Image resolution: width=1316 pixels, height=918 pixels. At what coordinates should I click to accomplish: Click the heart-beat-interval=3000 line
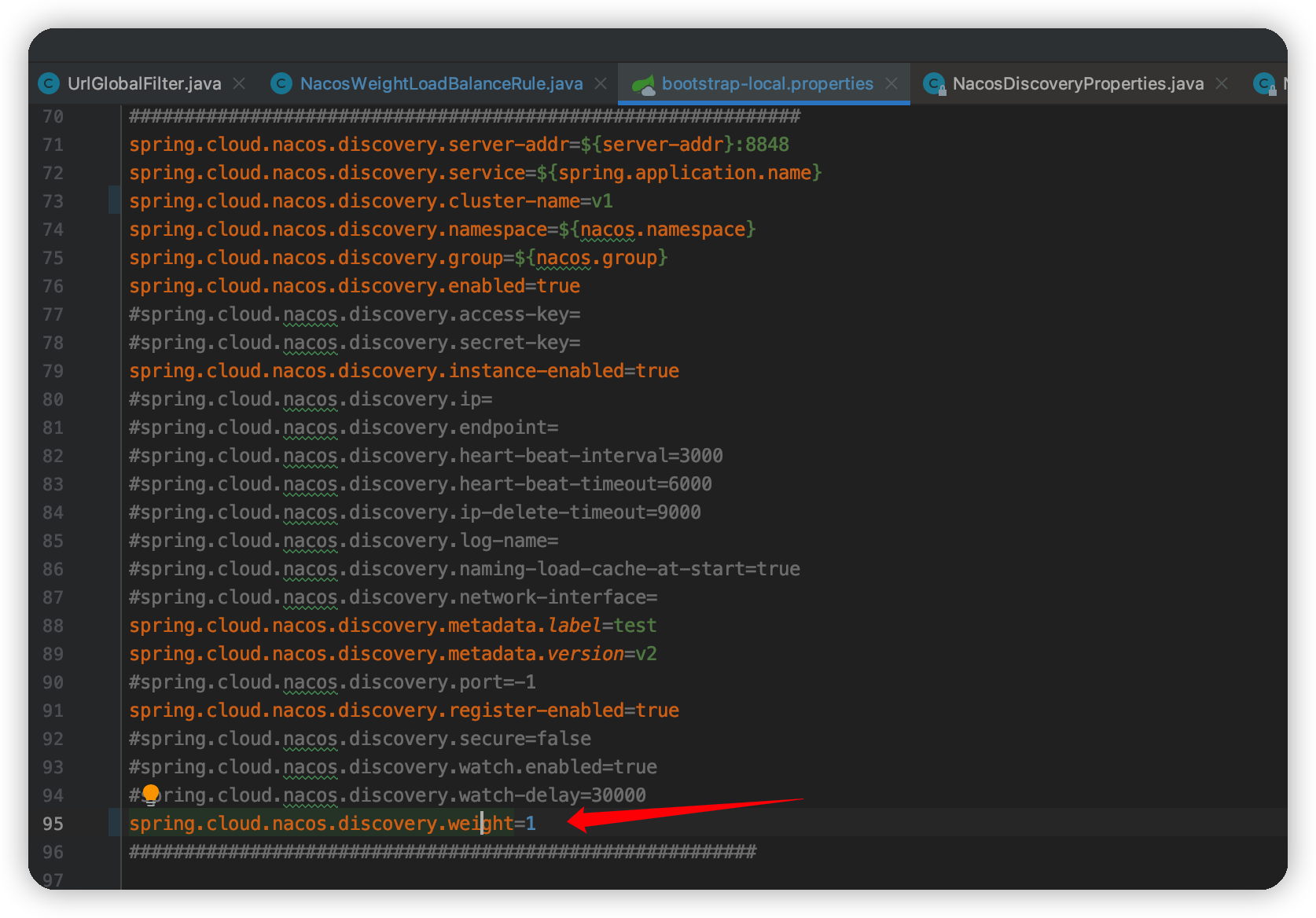pyautogui.click(x=426, y=455)
